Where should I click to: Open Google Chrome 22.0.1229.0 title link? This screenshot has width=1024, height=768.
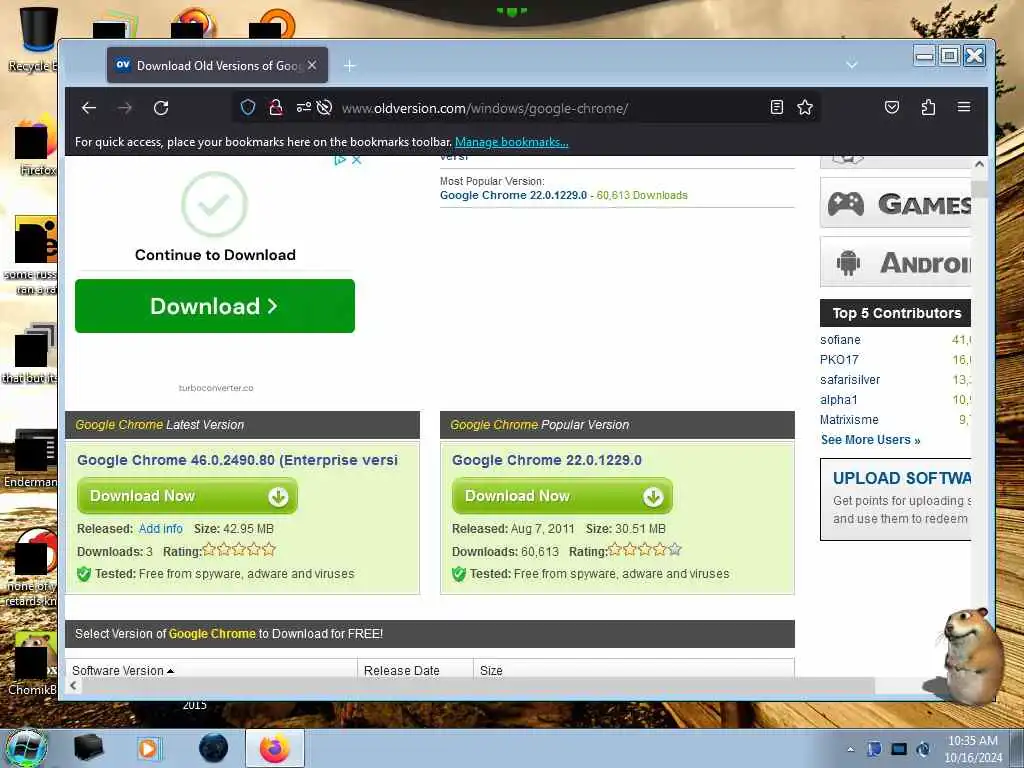click(x=547, y=460)
